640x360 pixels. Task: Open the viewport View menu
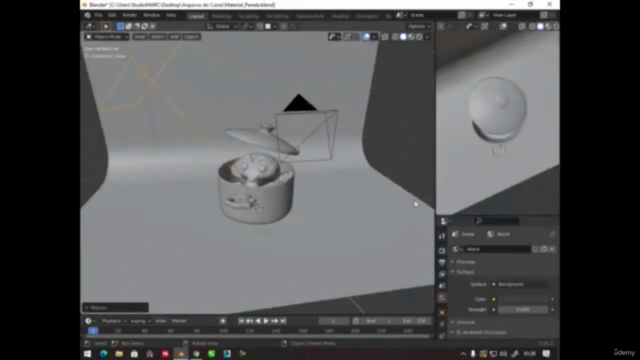pyautogui.click(x=140, y=37)
